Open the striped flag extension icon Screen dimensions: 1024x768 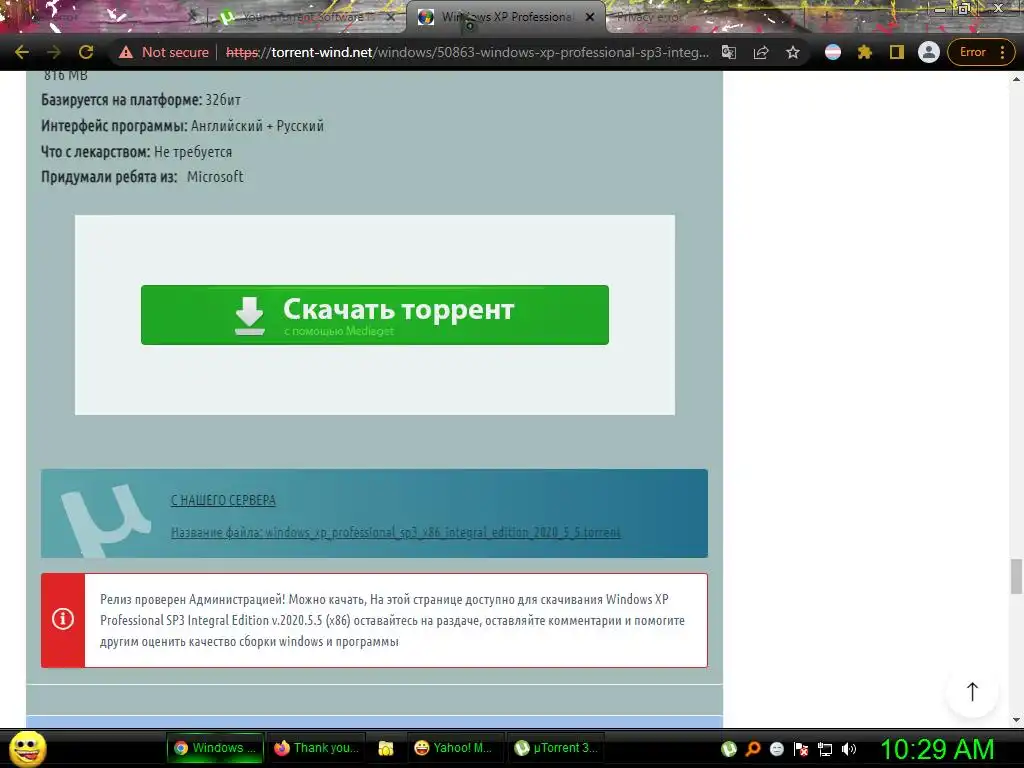point(833,52)
